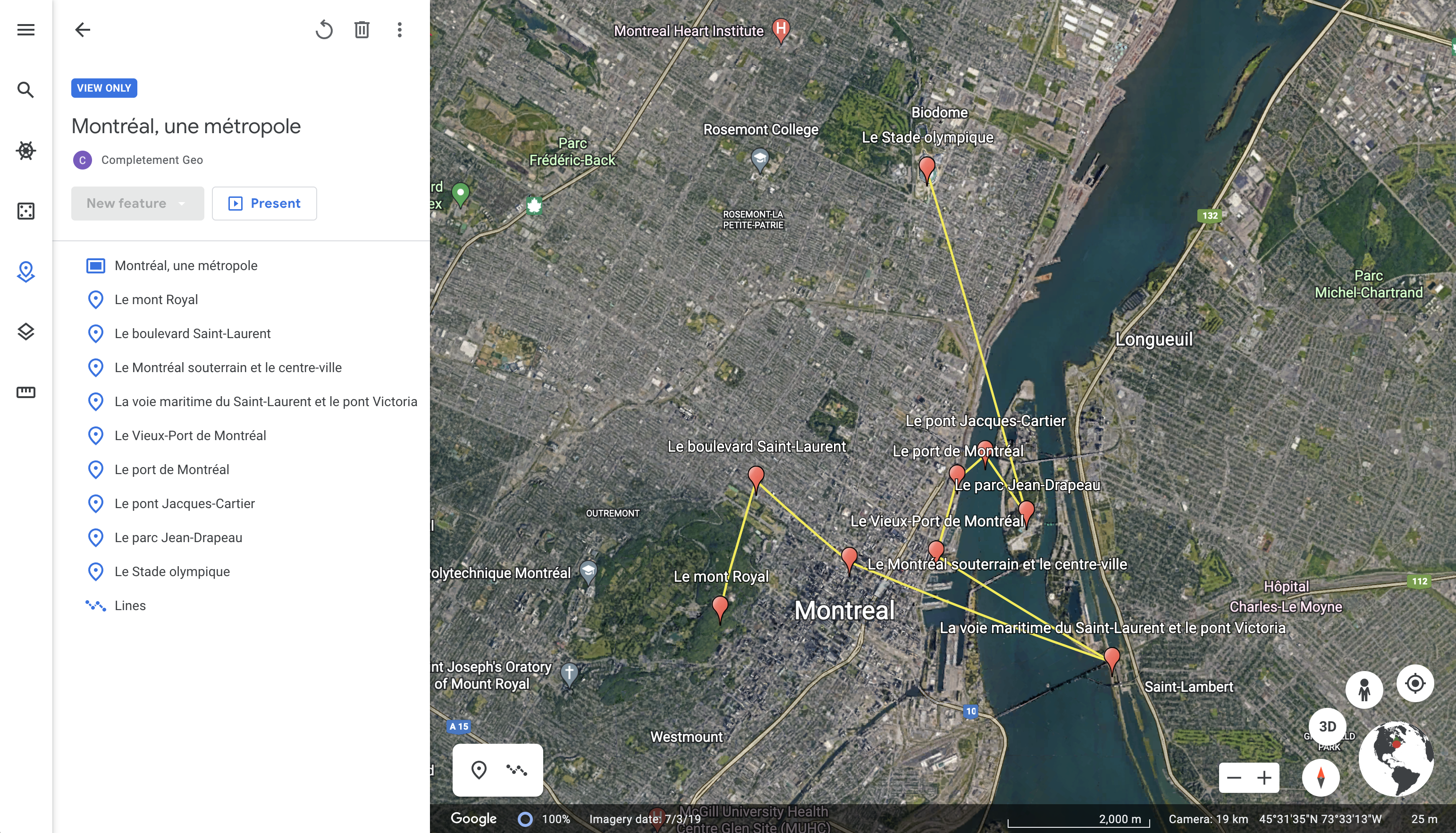
Task: Click the Present button
Action: click(x=264, y=204)
